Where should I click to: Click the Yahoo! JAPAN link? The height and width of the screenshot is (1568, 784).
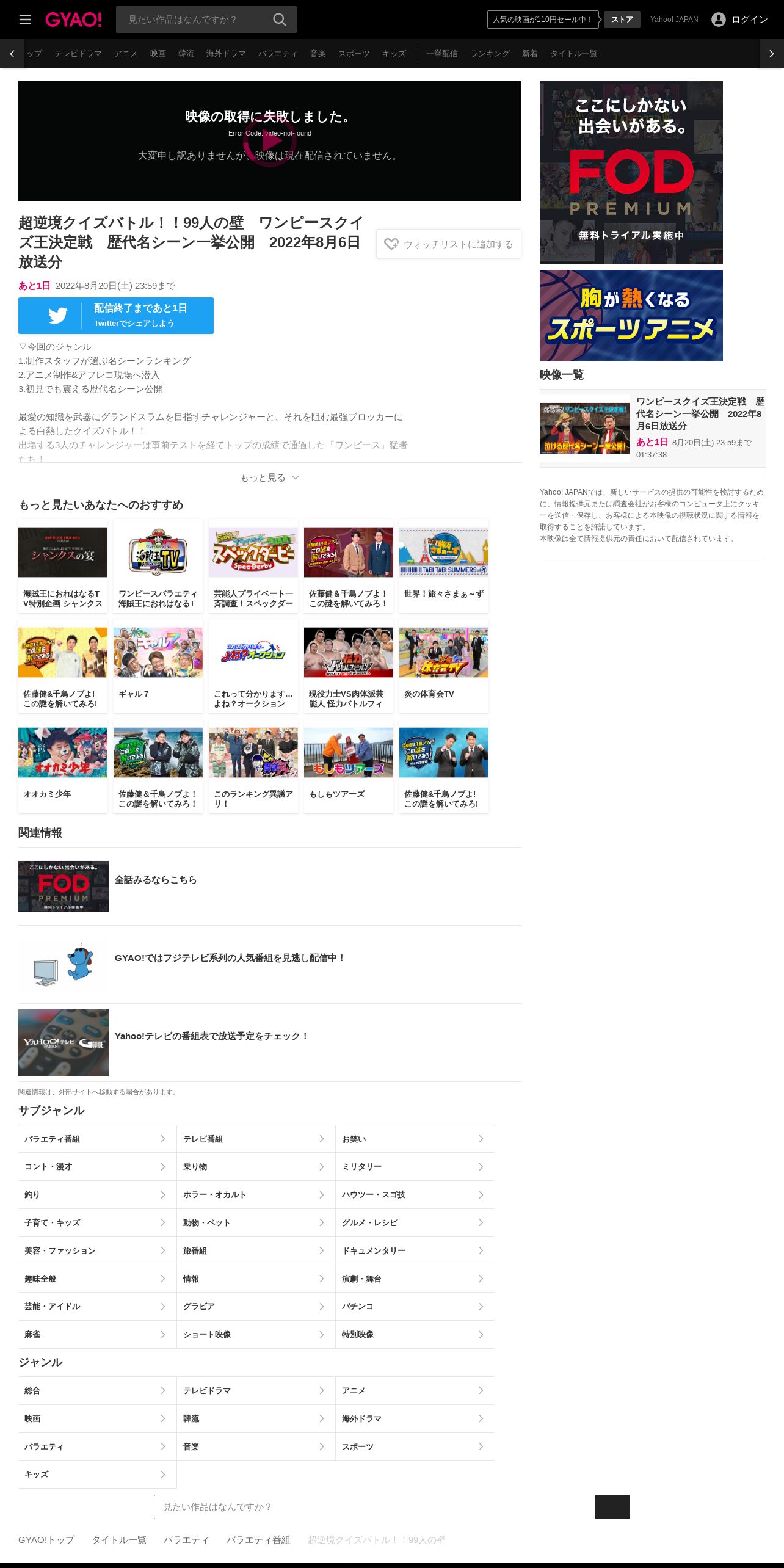[674, 20]
